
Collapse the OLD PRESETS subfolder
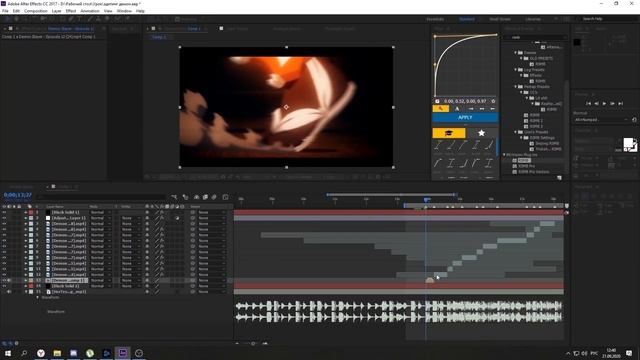pyautogui.click(x=521, y=58)
